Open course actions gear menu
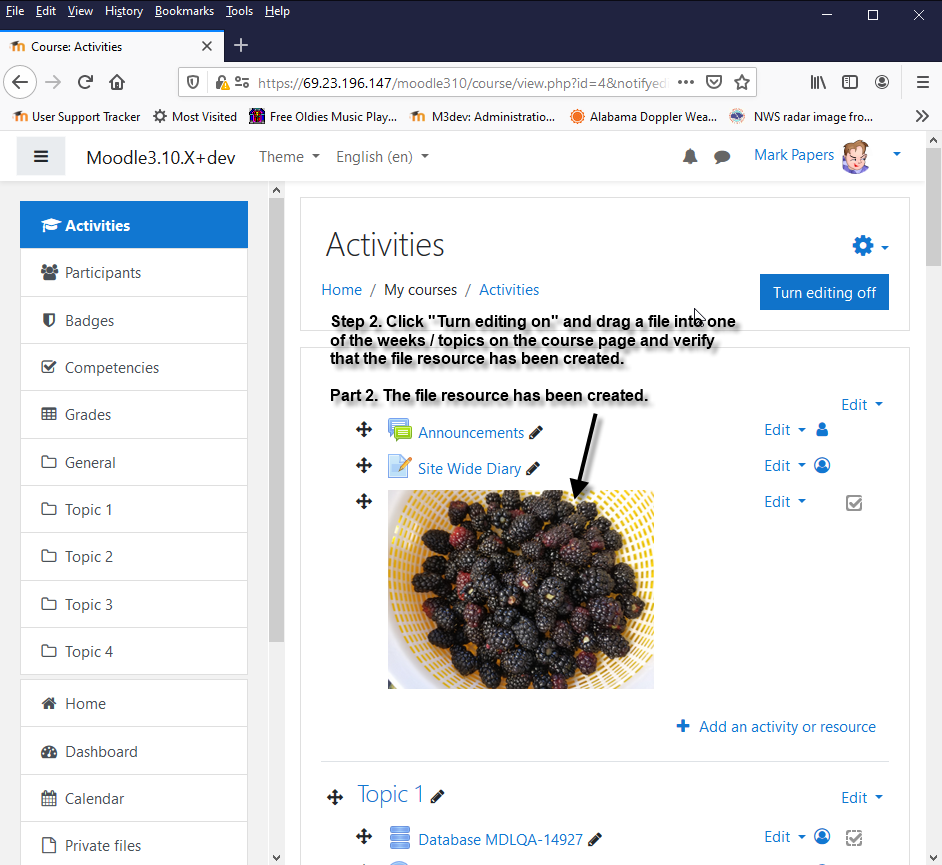Viewport: 942px width, 865px height. 871,246
